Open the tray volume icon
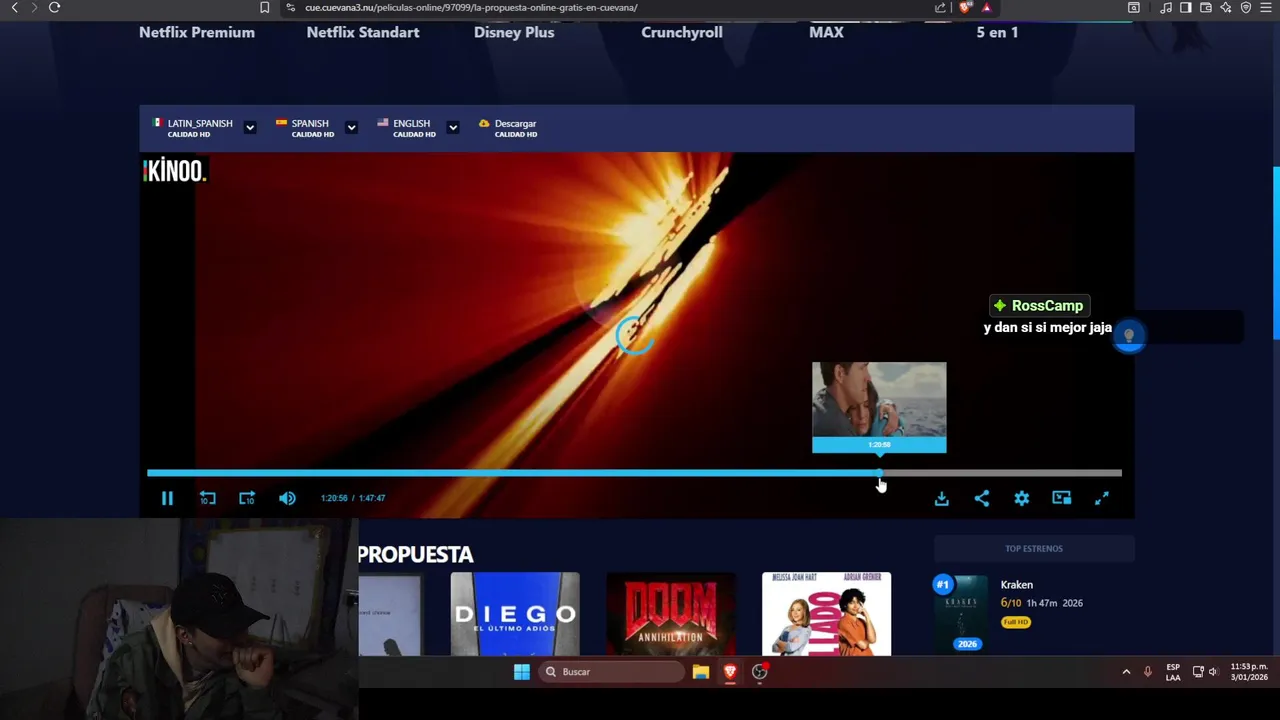 tap(1213, 672)
